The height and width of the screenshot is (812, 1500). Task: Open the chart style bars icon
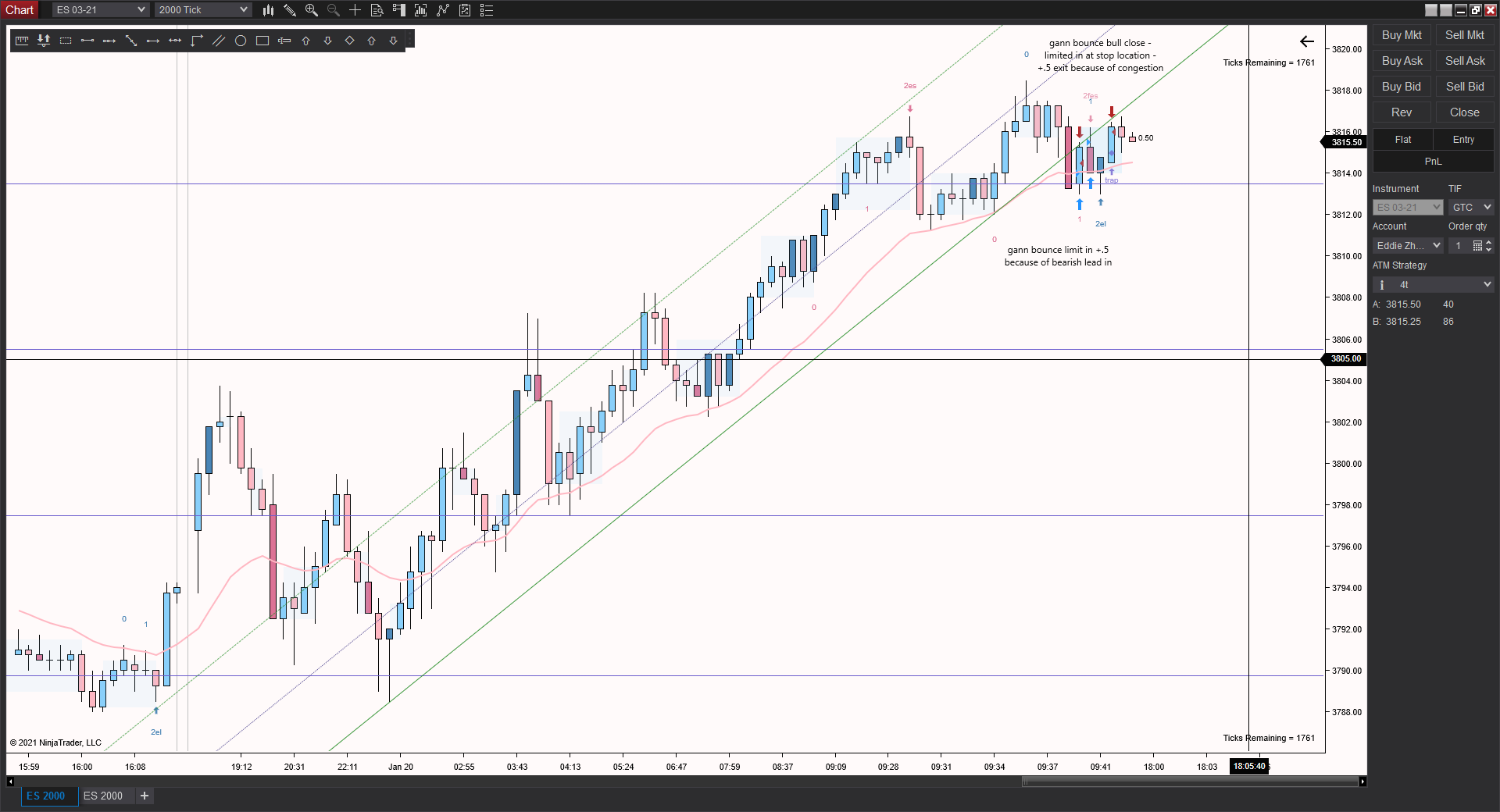click(x=268, y=10)
